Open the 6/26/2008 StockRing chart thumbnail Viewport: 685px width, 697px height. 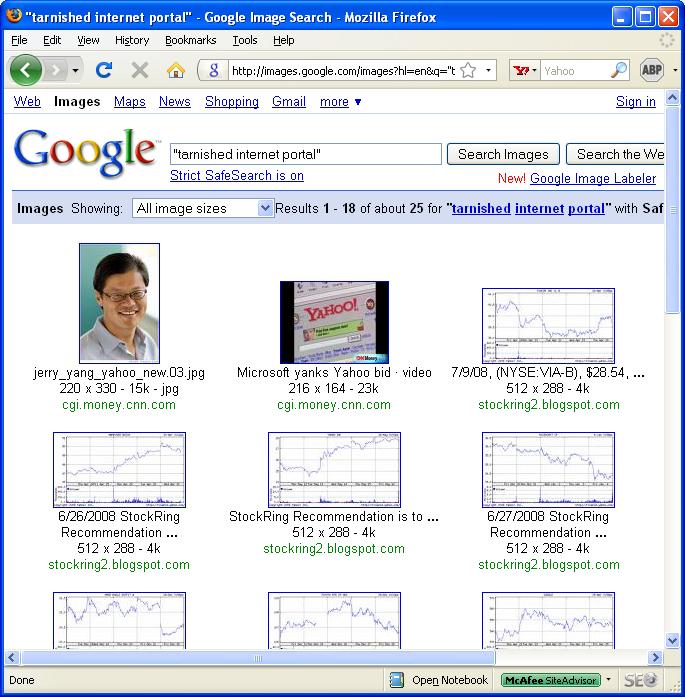(x=119, y=470)
